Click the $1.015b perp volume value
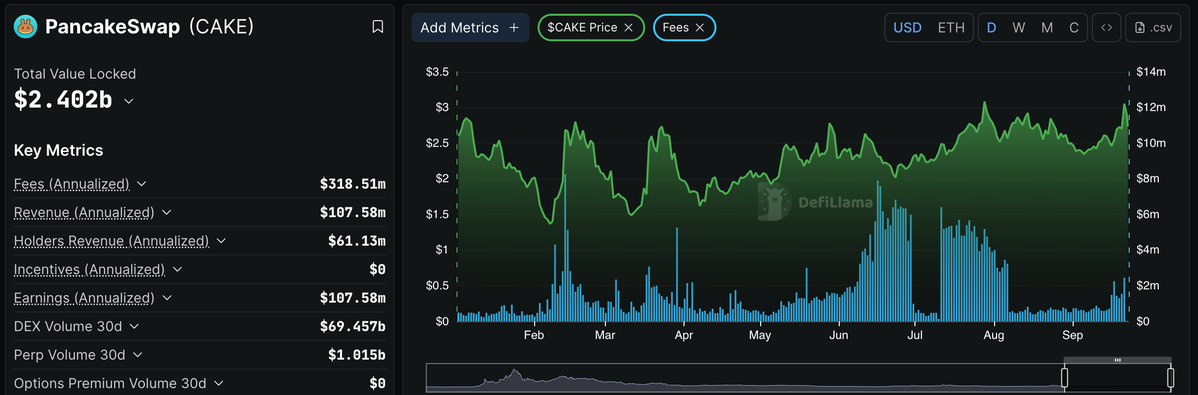This screenshot has width=1198, height=395. click(x=356, y=355)
